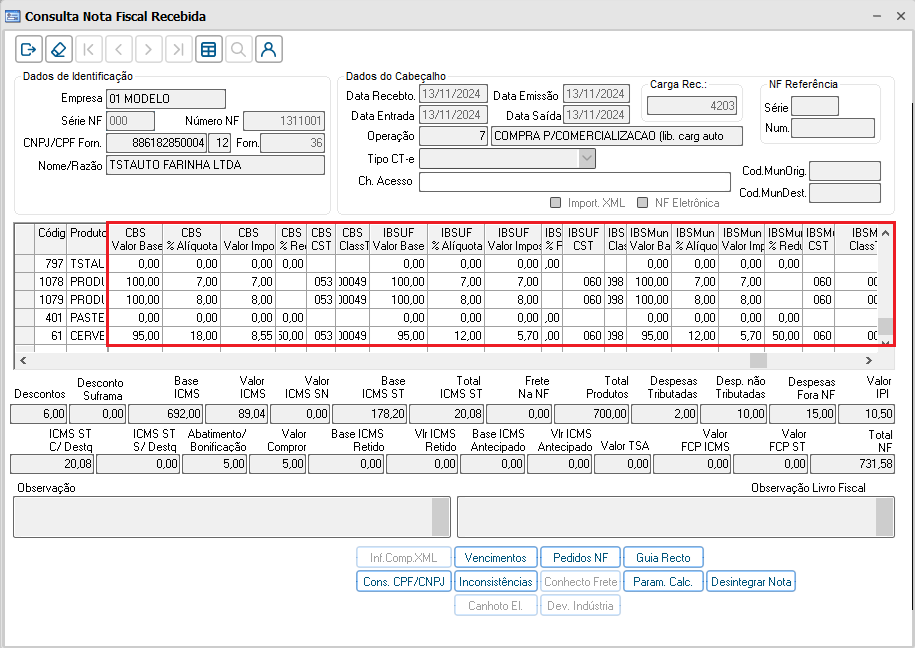Click the Conhecto Frete button

tap(581, 581)
